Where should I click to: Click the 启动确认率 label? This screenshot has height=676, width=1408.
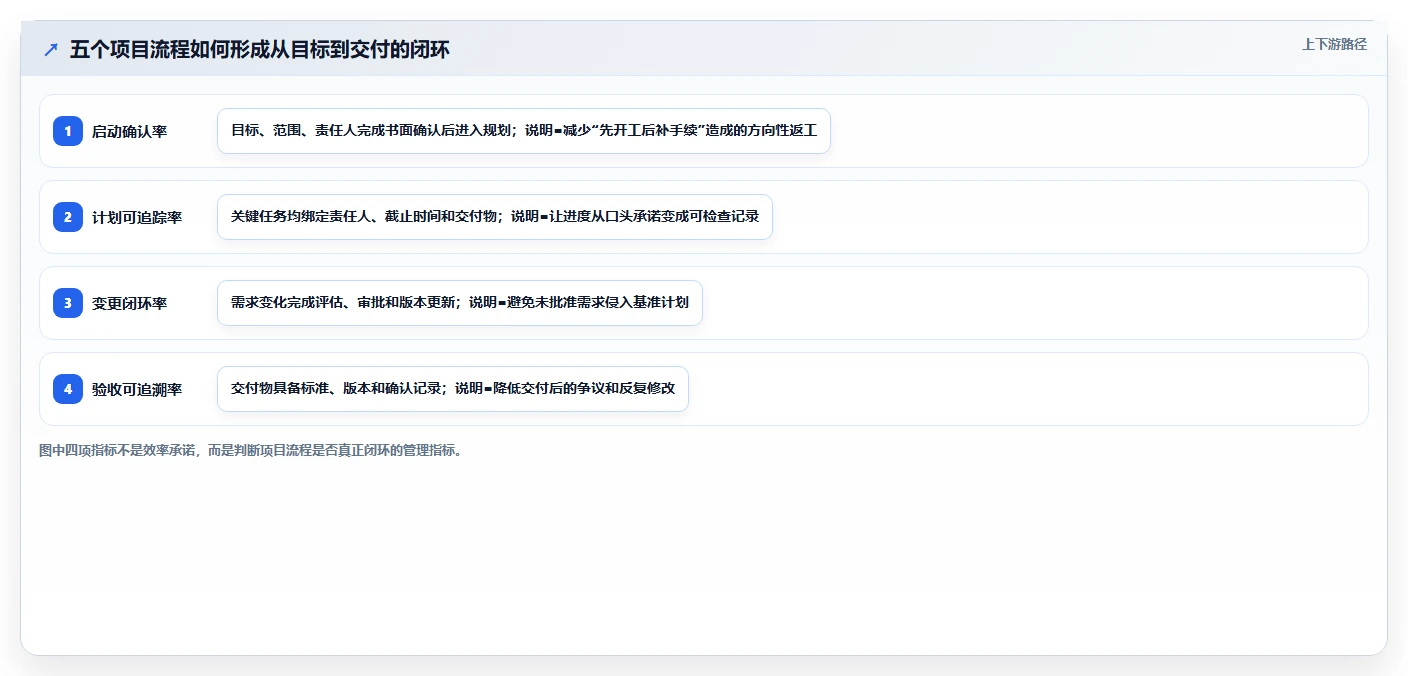click(129, 132)
